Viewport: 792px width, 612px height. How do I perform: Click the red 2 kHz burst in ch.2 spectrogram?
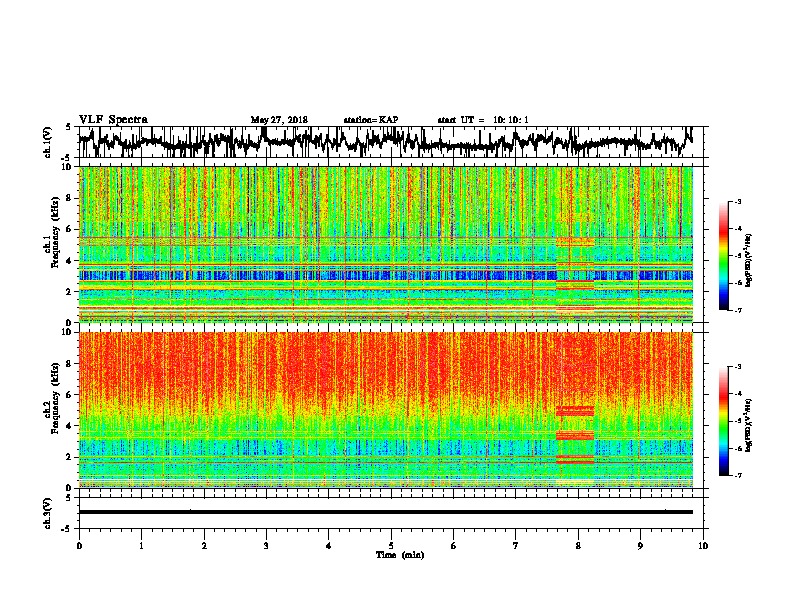click(575, 459)
